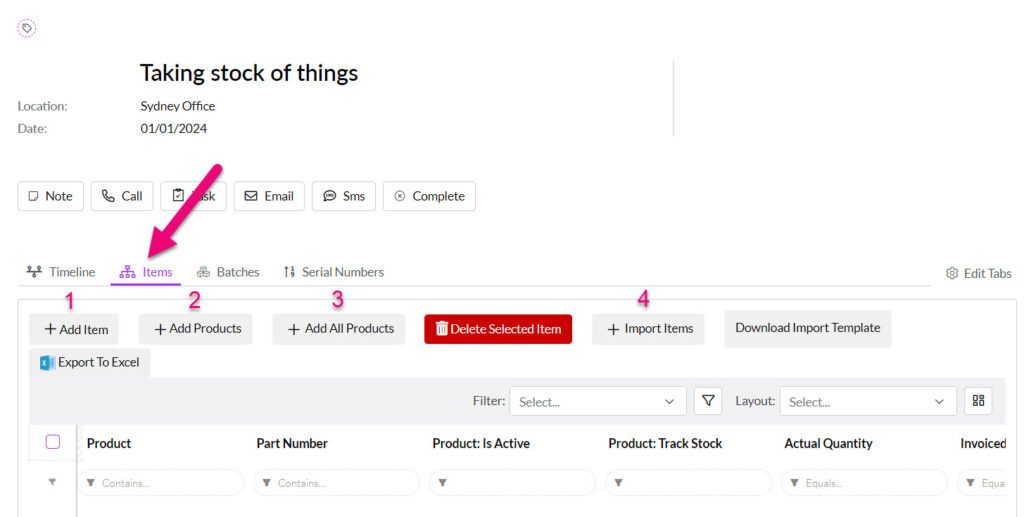This screenshot has height=517, width=1024.
Task: Click the phone icon on Call button
Action: (x=108, y=196)
